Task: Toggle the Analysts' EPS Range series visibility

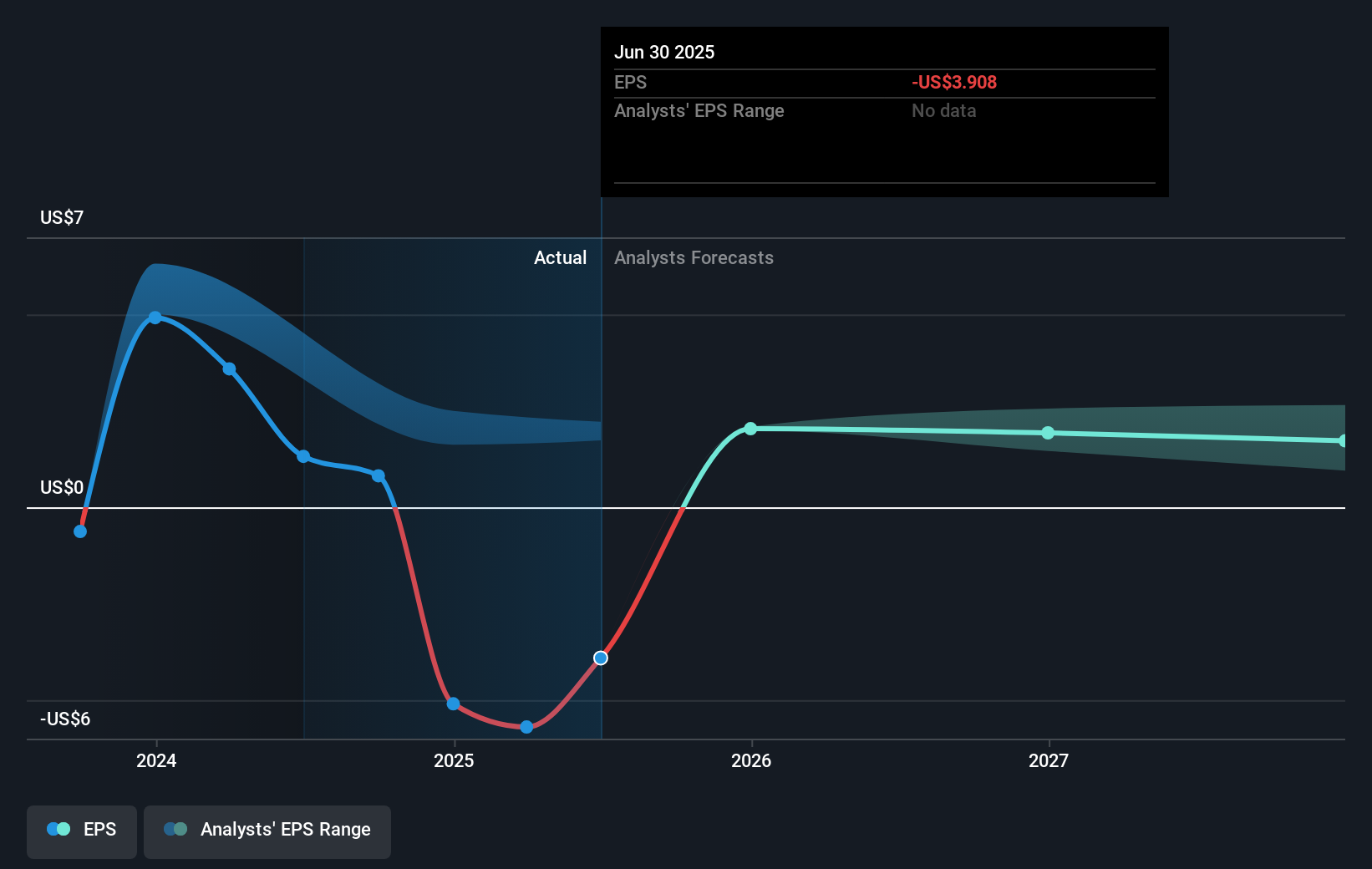Action: (267, 831)
